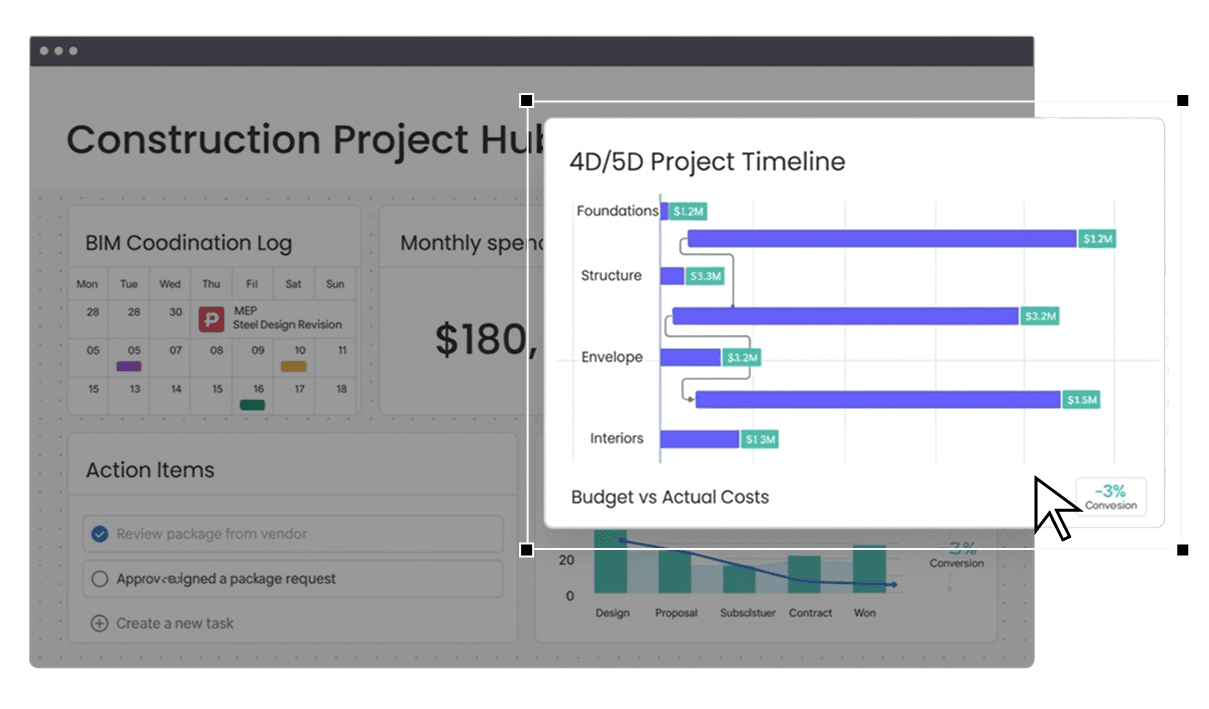The height and width of the screenshot is (709, 1209).
Task: Select the Interiors $1.3M timeline bar
Action: point(699,439)
